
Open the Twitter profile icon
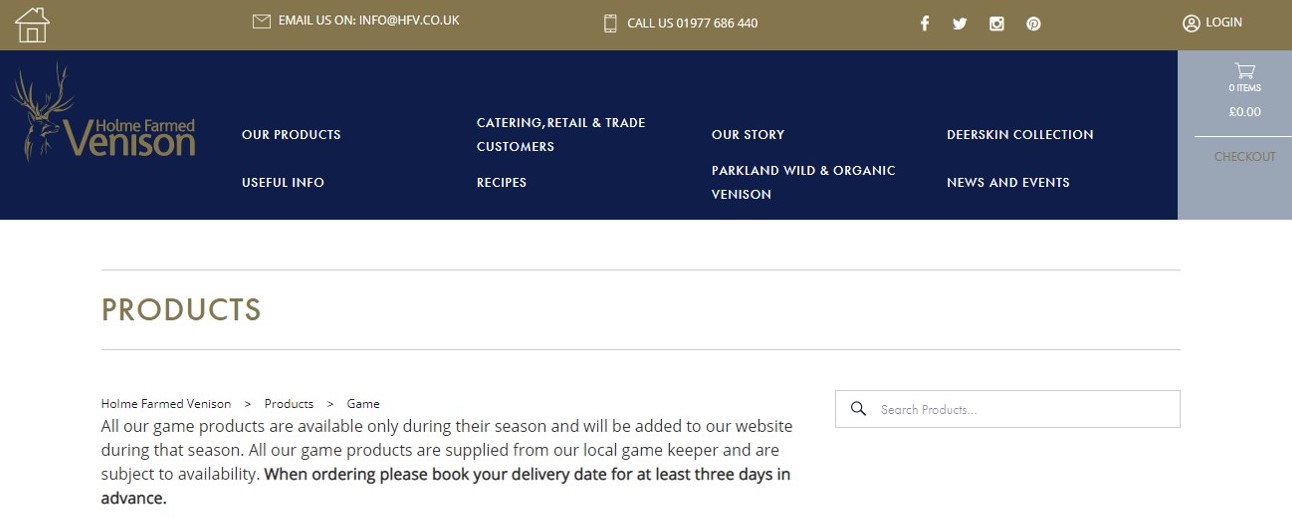point(960,24)
